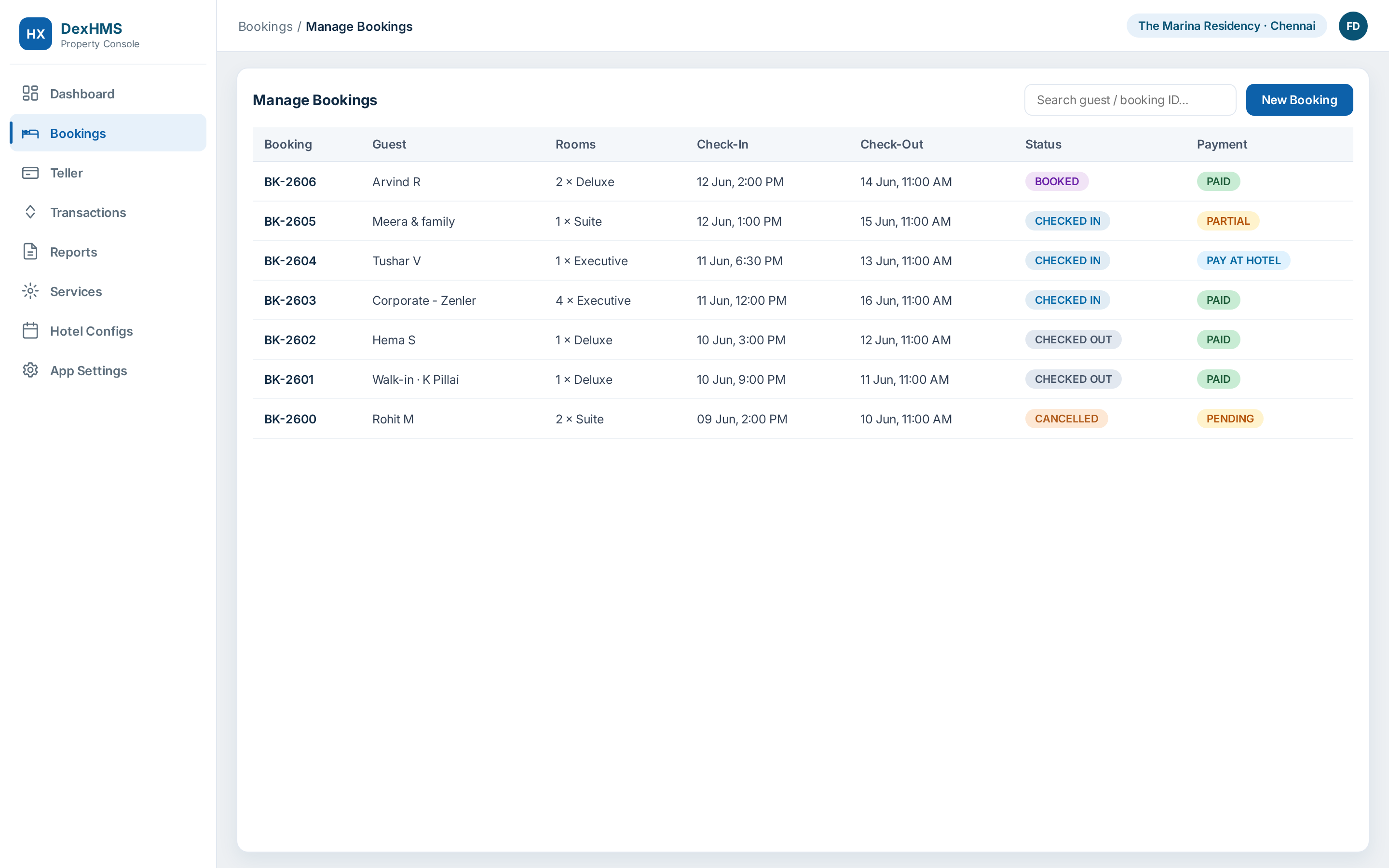Click the Services sun icon
The width and height of the screenshot is (1389, 868).
30,291
